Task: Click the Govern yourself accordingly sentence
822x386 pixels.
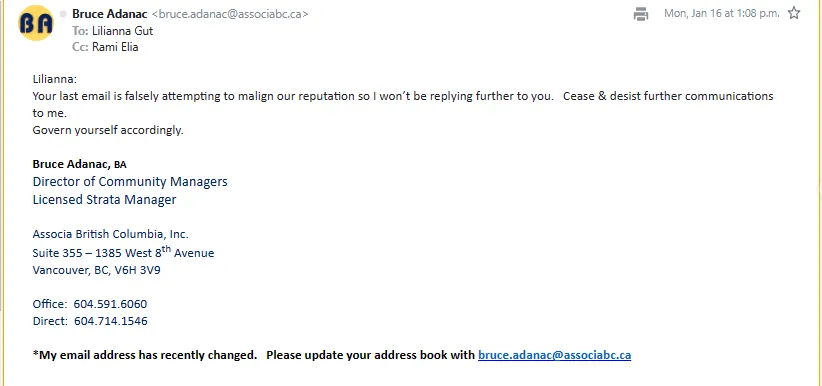Action: (x=108, y=130)
